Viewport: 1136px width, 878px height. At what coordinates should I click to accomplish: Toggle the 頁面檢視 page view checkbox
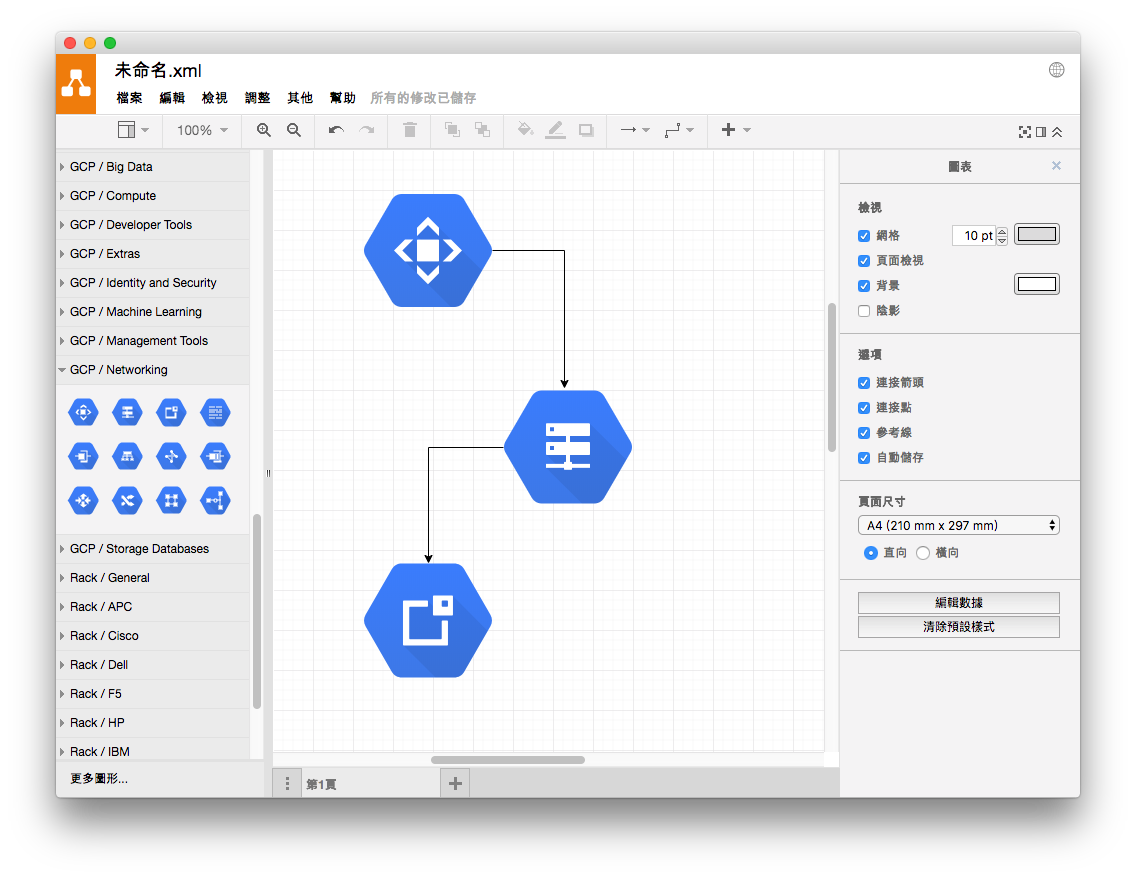[864, 261]
